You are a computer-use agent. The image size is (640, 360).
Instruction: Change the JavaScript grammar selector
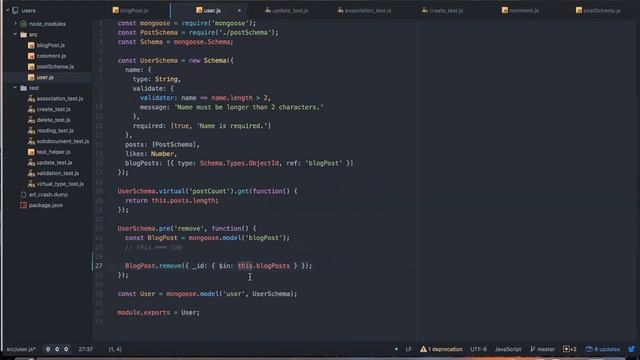(508, 349)
